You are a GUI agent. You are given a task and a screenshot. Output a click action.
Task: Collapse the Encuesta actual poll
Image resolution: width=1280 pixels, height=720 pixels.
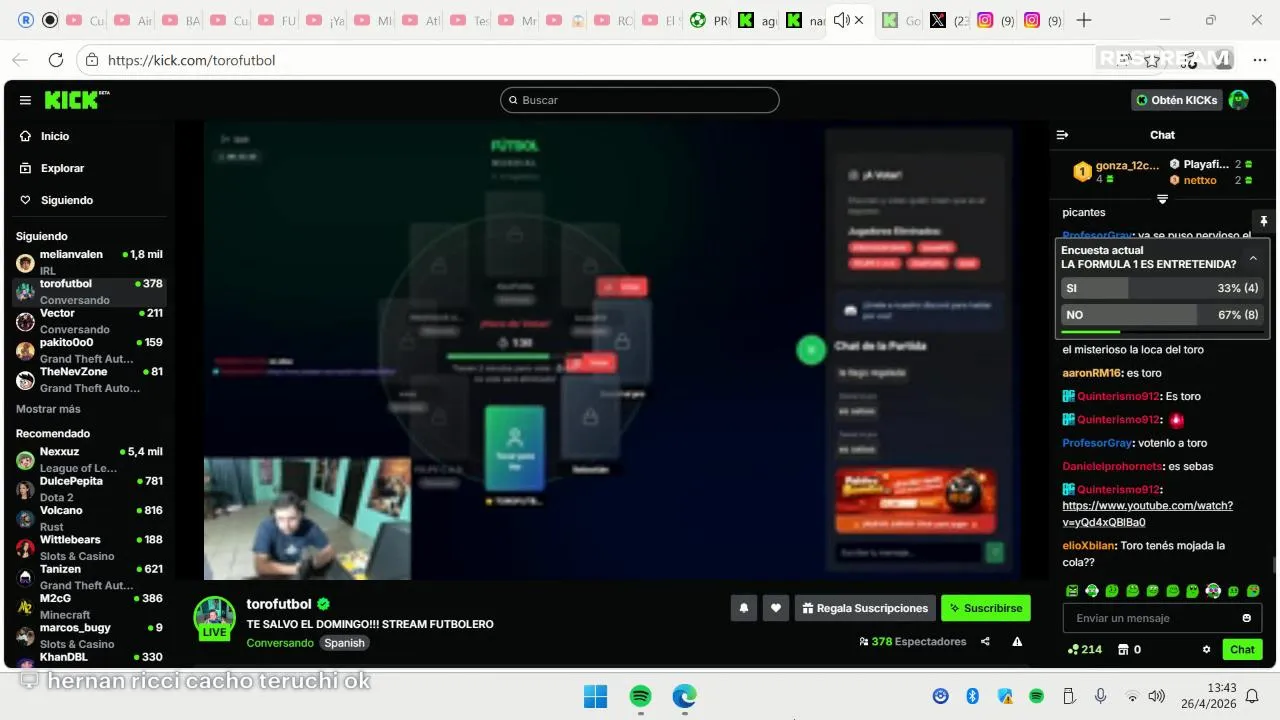[1253, 258]
